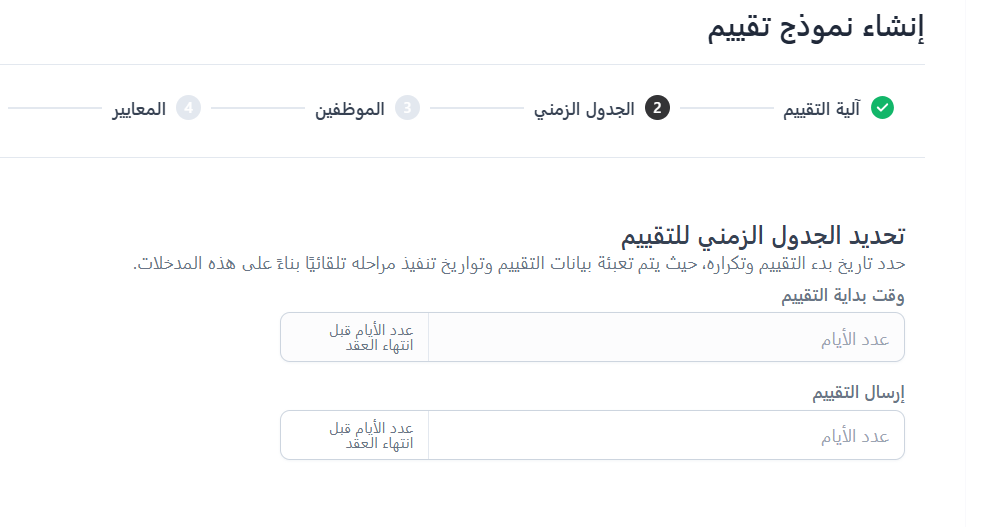The width and height of the screenshot is (982, 527).
Task: Click the schedule description text below the heading
Action: (x=519, y=264)
